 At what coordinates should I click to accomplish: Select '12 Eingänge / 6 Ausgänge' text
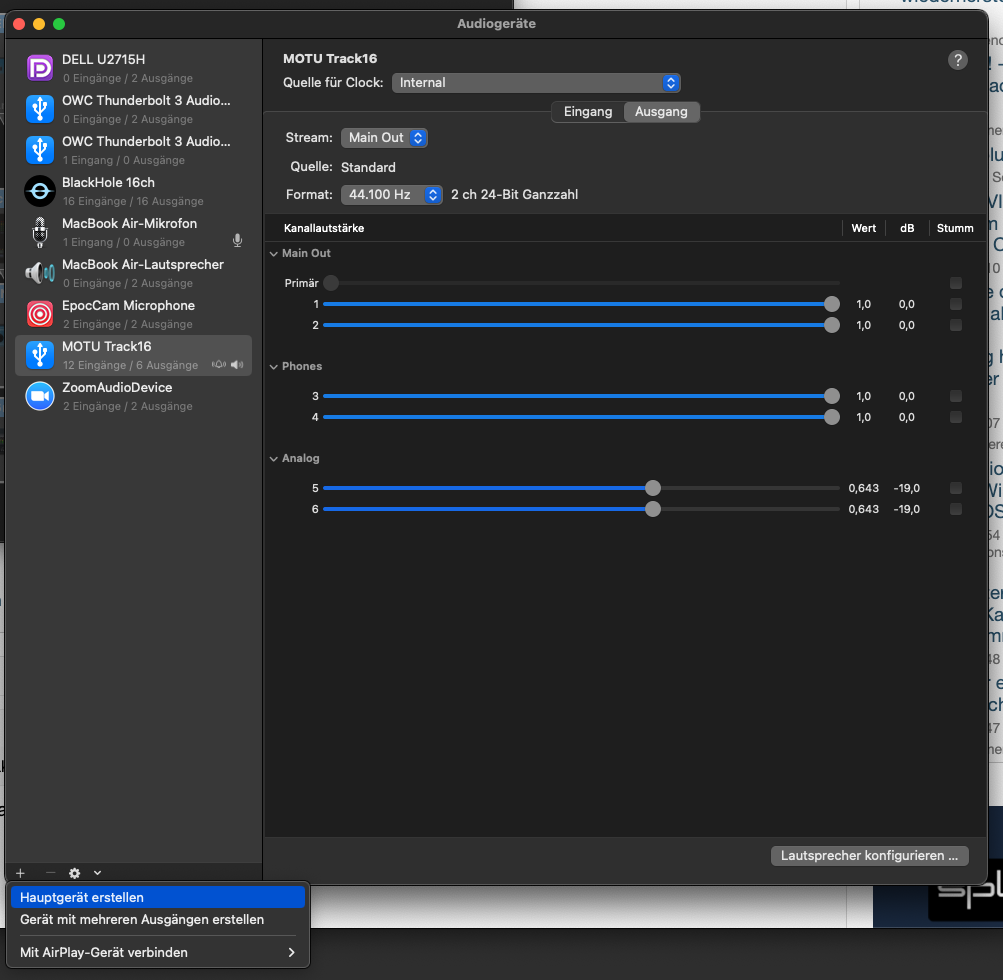click(x=130, y=365)
